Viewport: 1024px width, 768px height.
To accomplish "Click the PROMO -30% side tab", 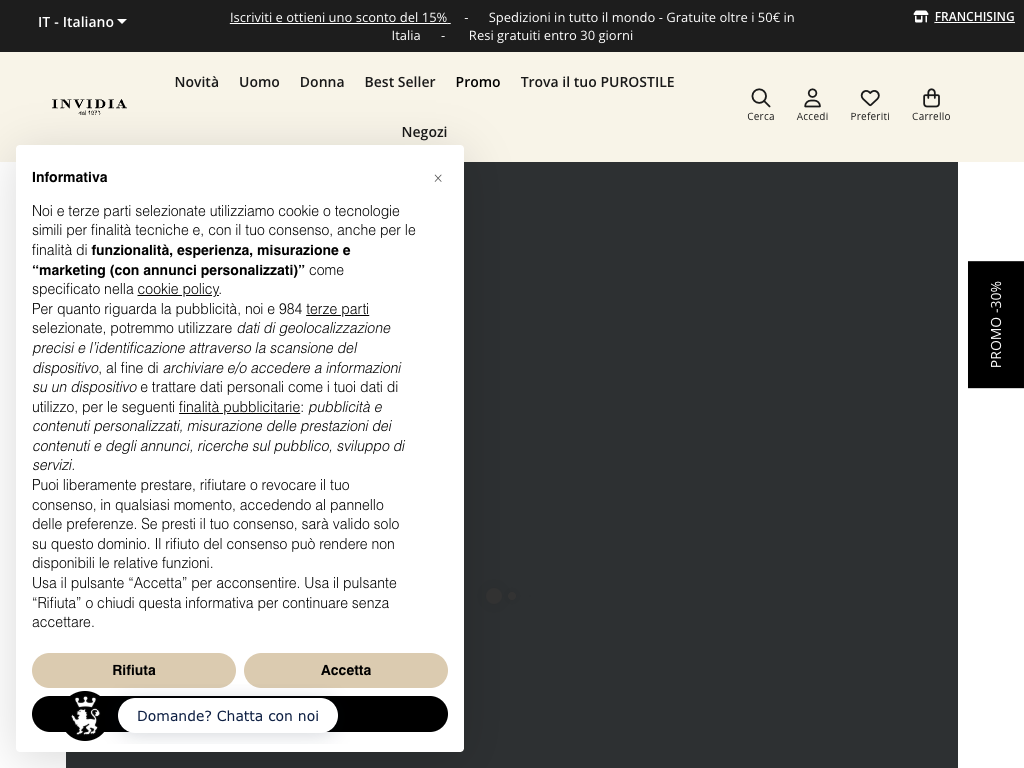I will click(995, 324).
